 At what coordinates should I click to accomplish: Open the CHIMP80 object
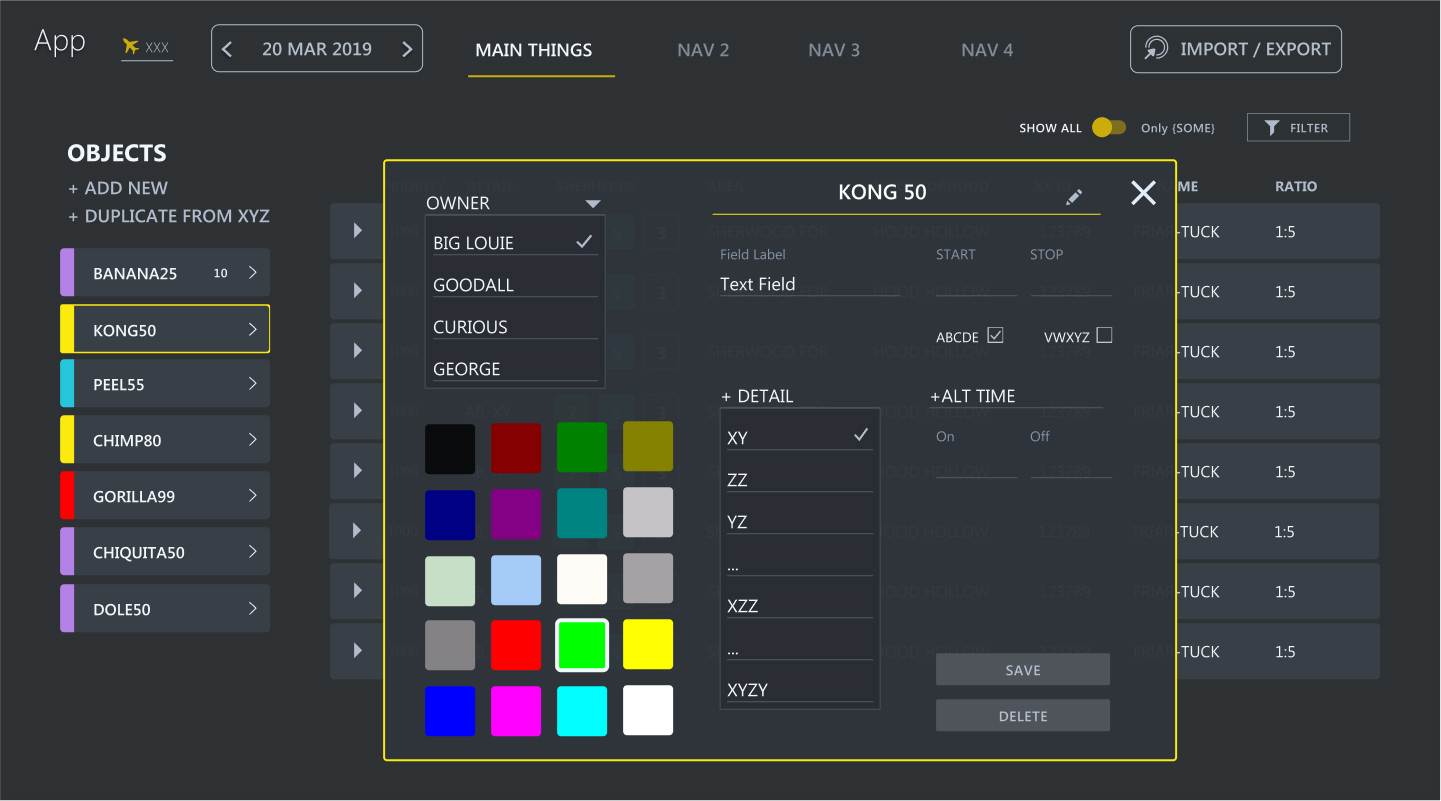click(x=165, y=440)
